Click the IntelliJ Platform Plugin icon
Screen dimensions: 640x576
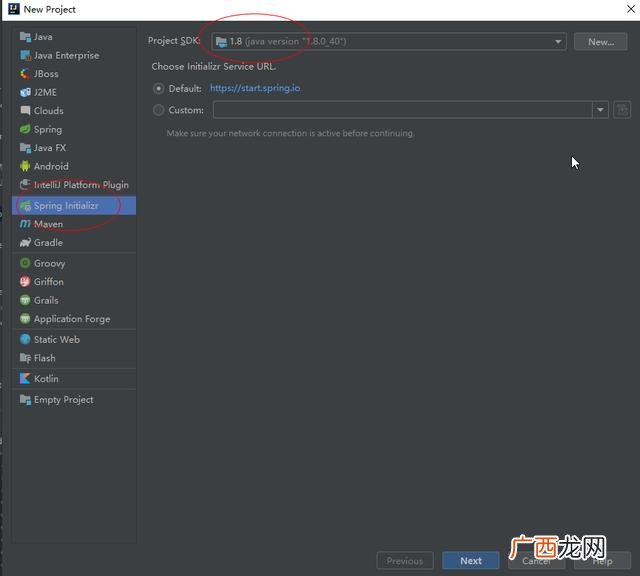tap(25, 185)
